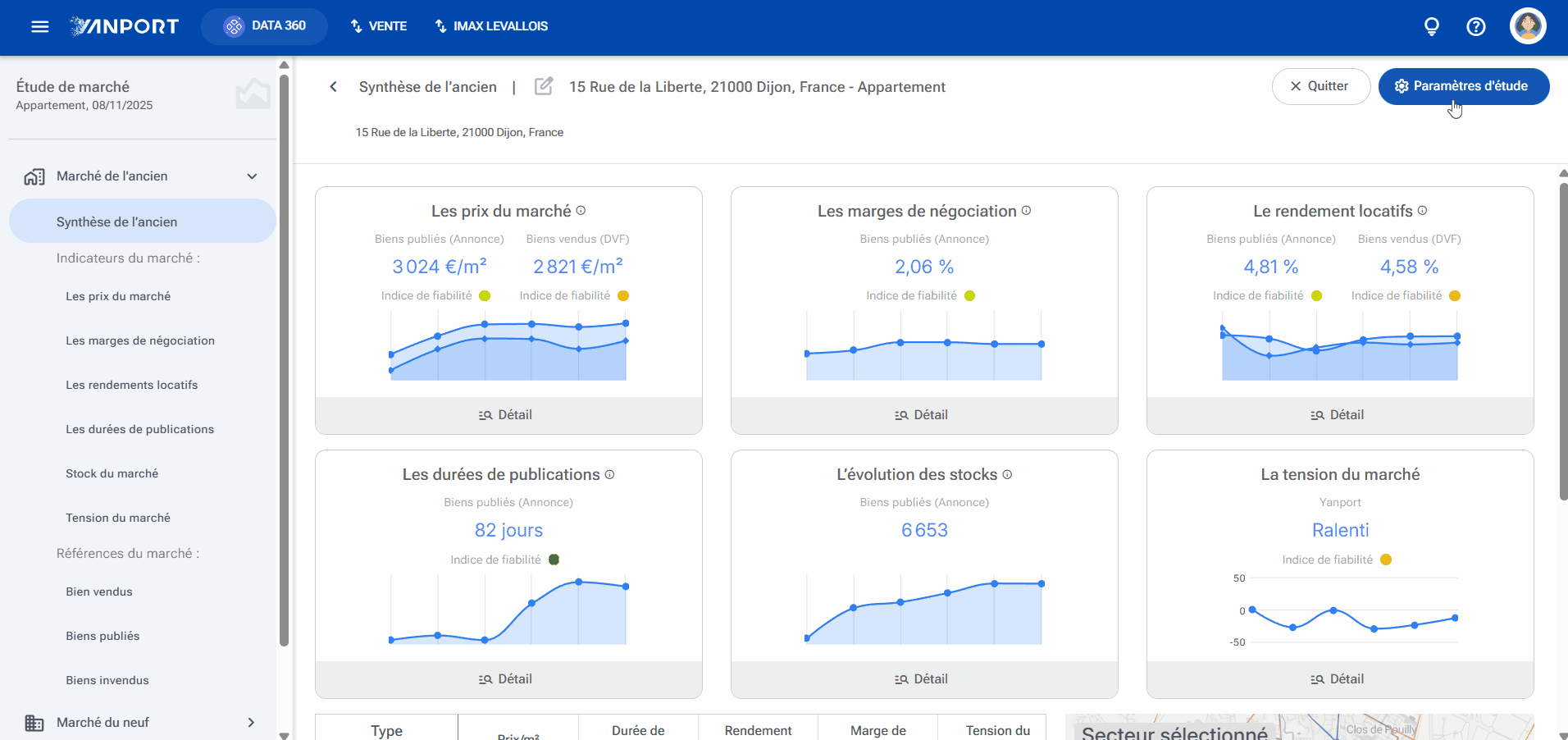
Task: Click the edit pencil icon beside address
Action: pos(544,86)
